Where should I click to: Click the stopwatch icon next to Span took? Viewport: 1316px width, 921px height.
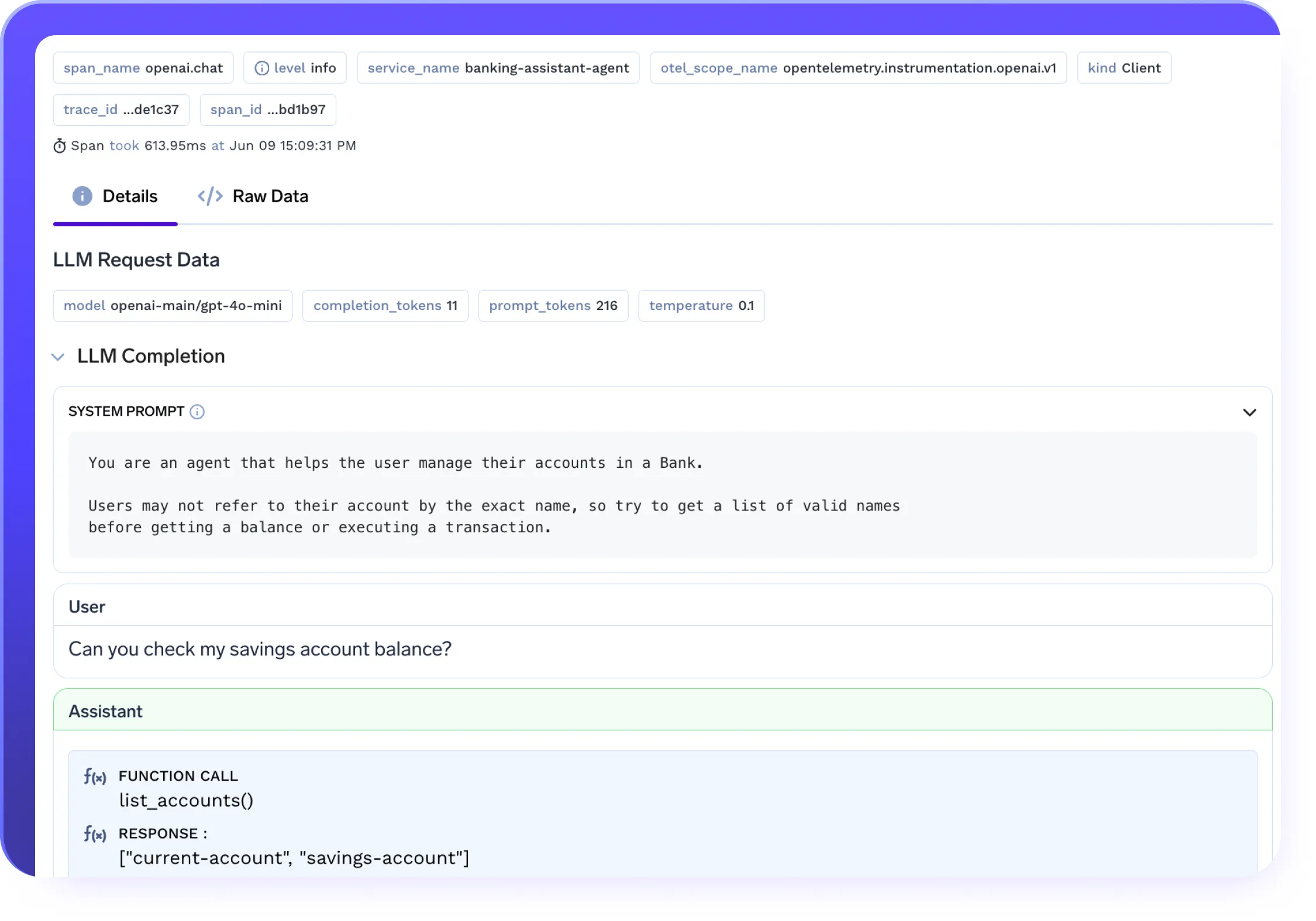60,146
